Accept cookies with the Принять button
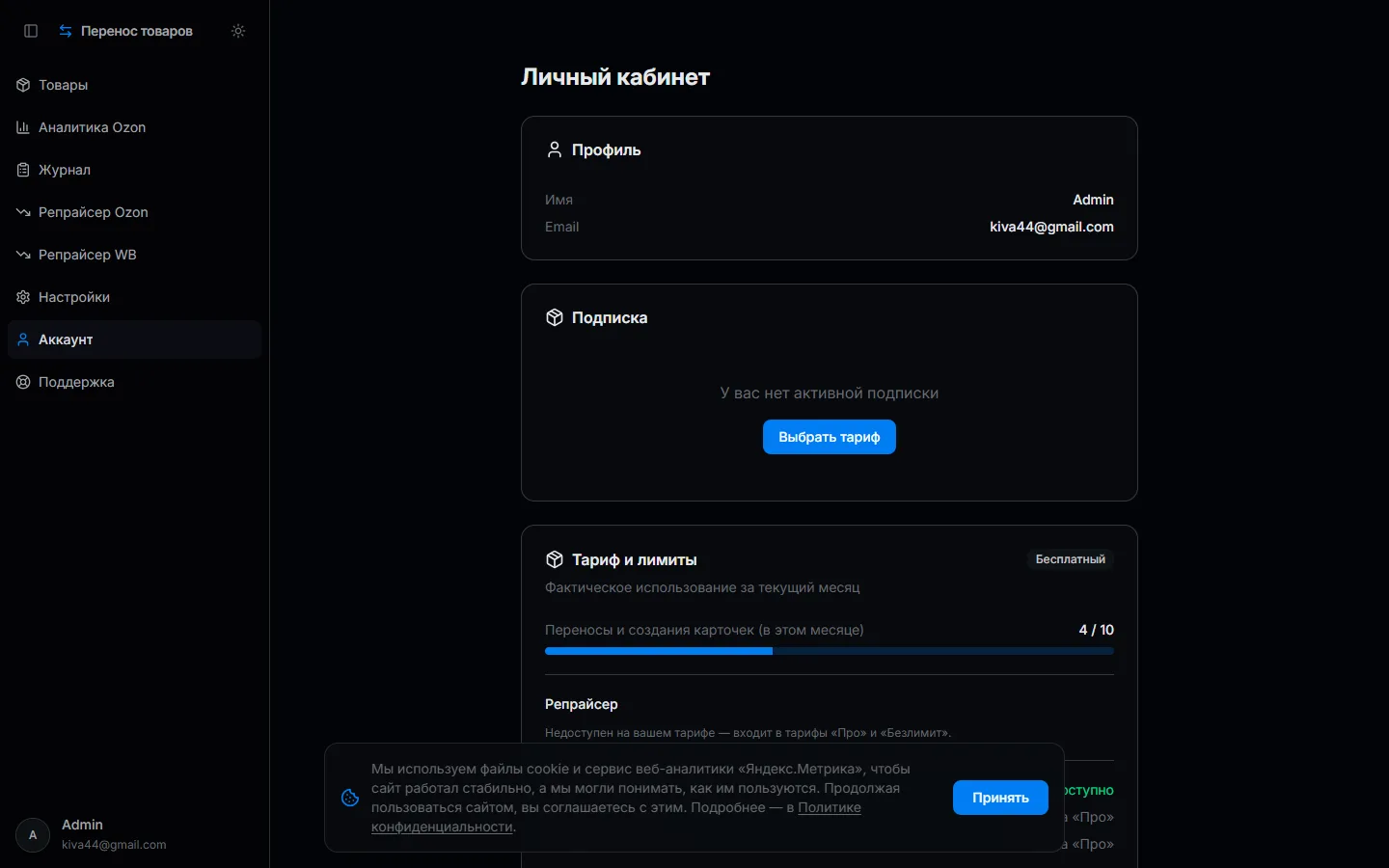Viewport: 1389px width, 868px height. tap(1000, 798)
